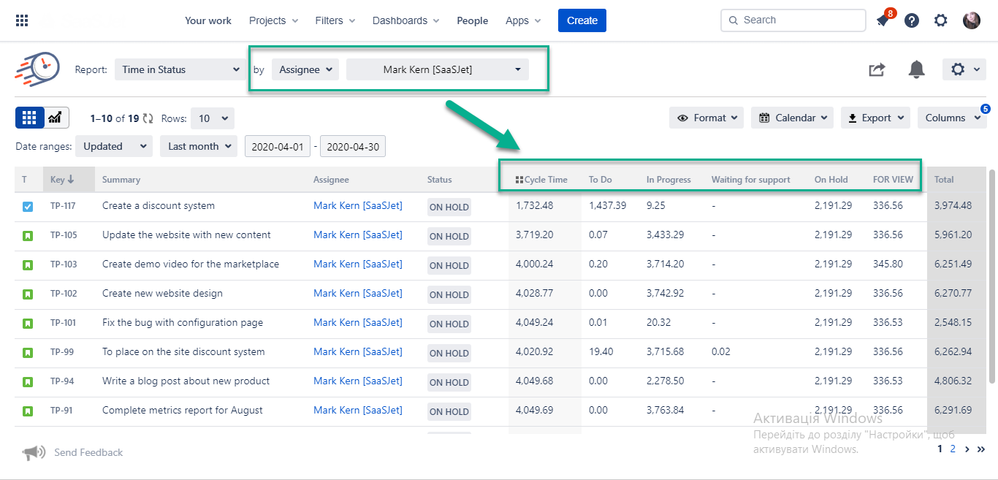Open the Assignee grouping dropdown
Viewport: 998px width, 480px height.
pos(305,70)
